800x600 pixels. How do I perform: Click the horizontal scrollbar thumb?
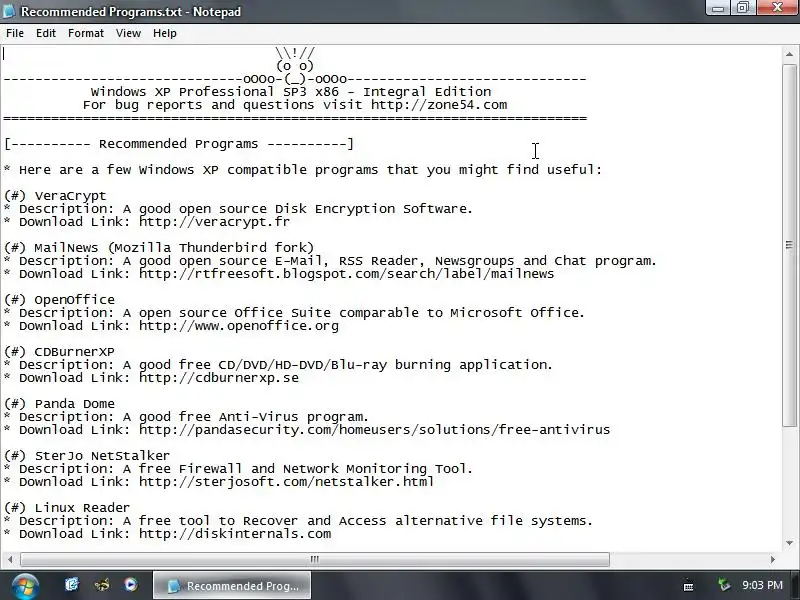pyautogui.click(x=315, y=559)
